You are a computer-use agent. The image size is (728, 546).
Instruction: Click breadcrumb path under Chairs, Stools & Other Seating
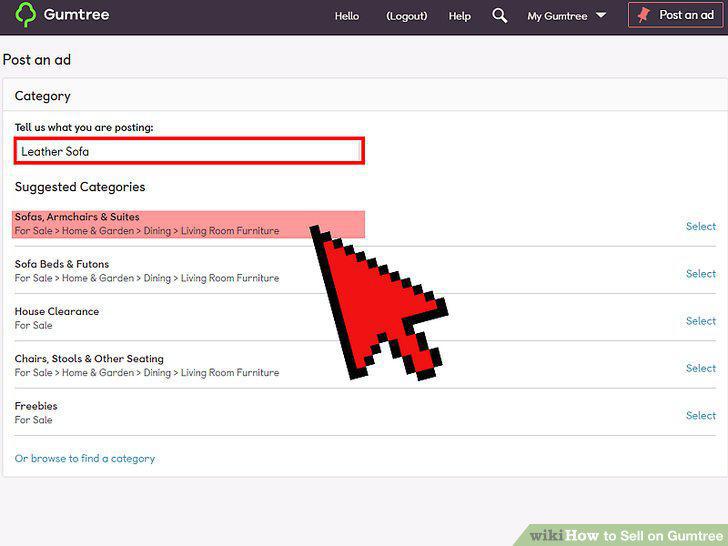(x=147, y=373)
